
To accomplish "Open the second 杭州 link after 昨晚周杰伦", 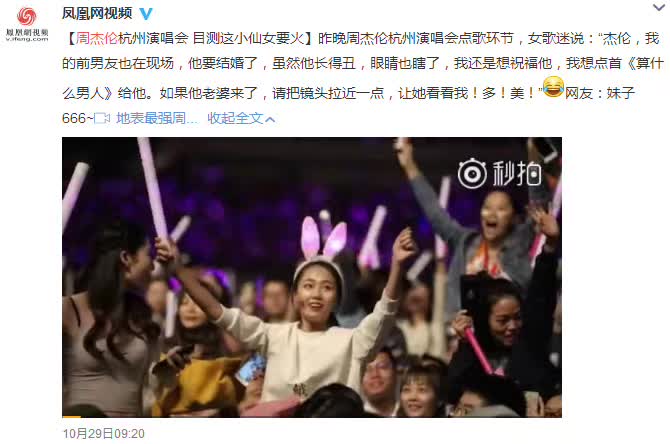I will (402, 38).
